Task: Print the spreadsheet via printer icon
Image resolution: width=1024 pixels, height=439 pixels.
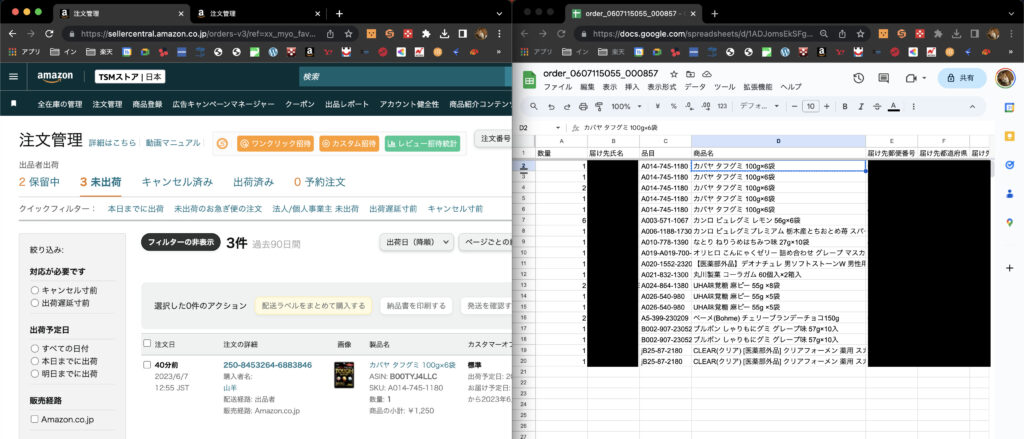Action: [x=583, y=106]
